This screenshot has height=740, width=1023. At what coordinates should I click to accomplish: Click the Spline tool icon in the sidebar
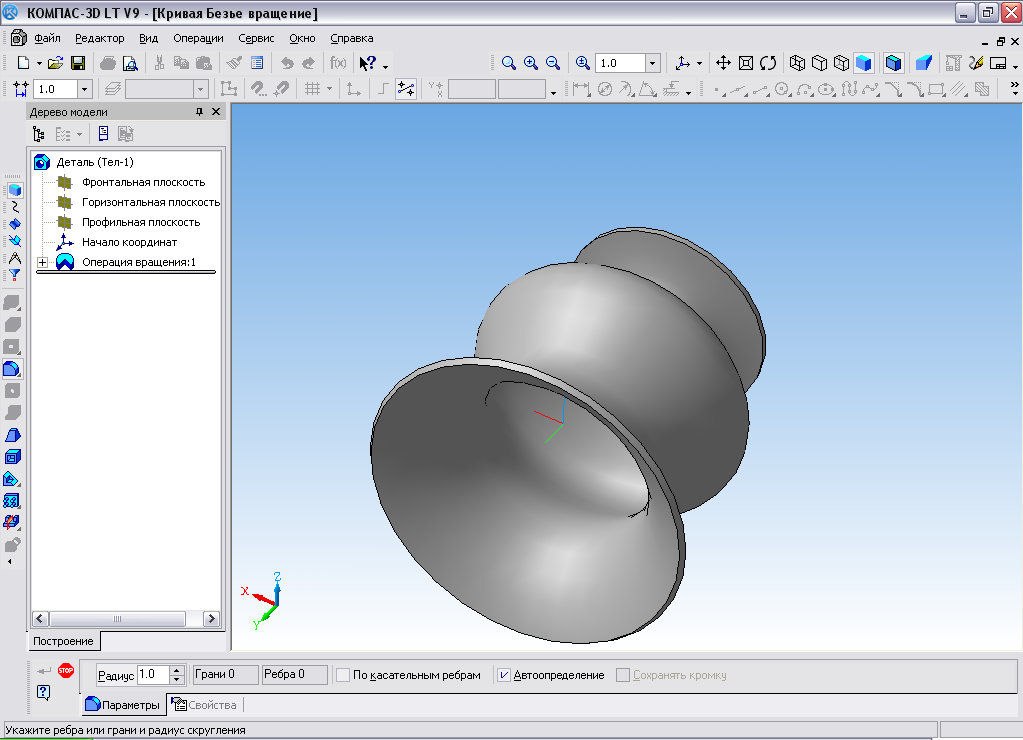coord(15,206)
